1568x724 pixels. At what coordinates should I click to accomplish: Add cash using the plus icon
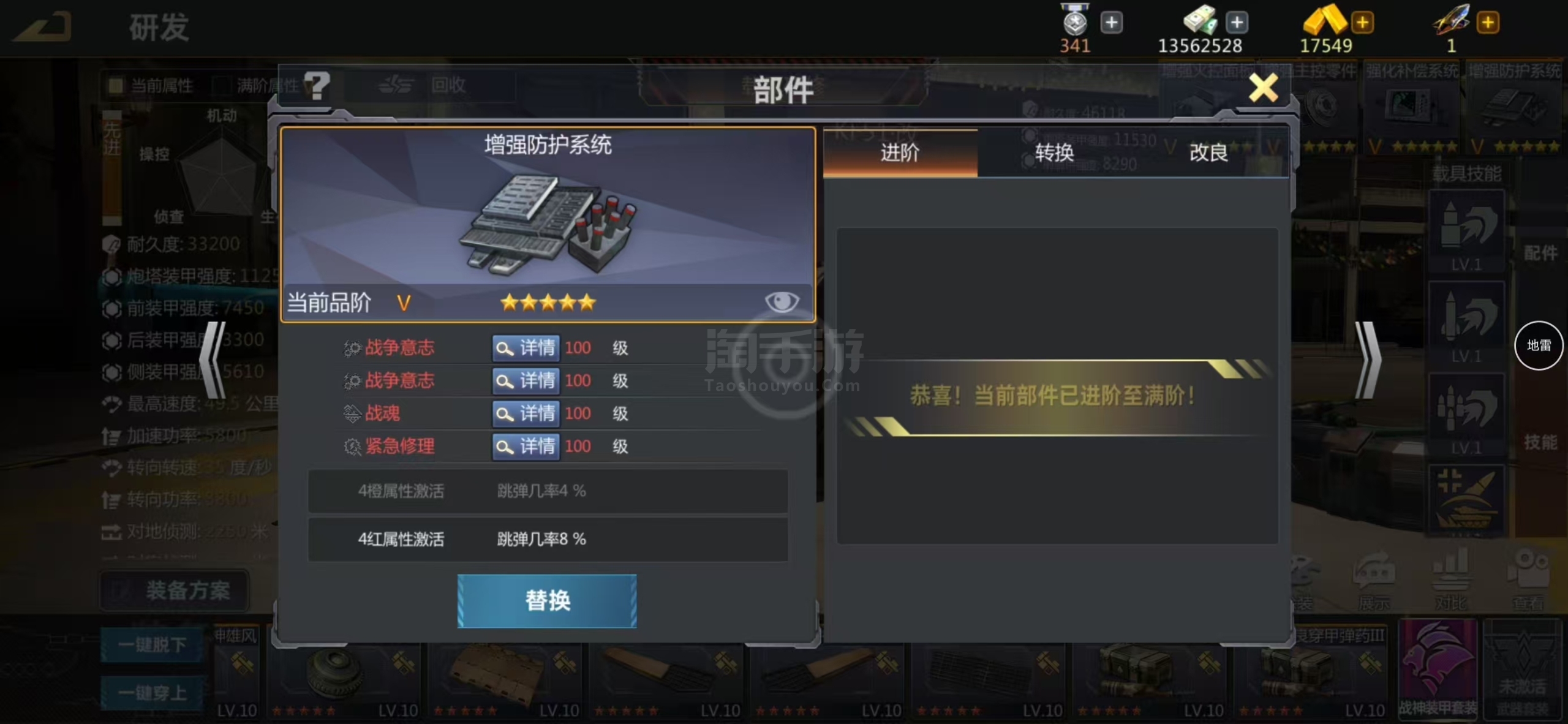(x=1237, y=23)
